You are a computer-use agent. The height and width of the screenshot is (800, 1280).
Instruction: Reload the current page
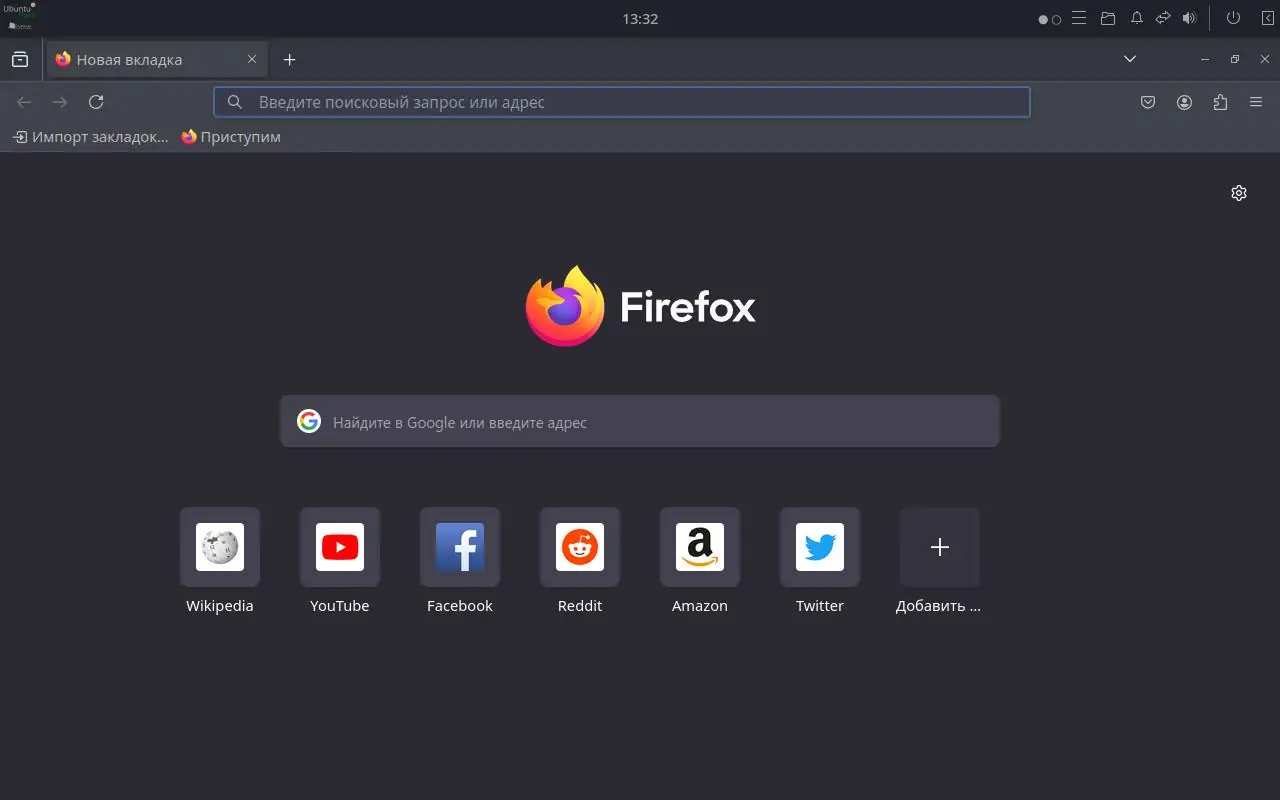96,102
